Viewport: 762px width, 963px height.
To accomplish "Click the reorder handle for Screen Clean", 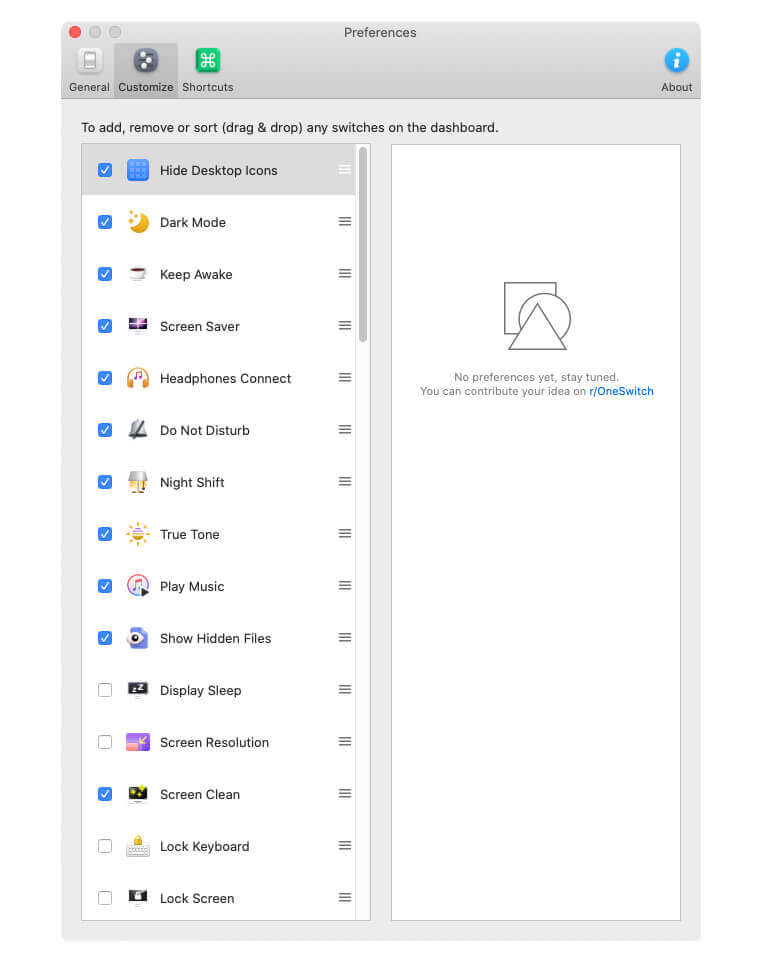I will (345, 793).
